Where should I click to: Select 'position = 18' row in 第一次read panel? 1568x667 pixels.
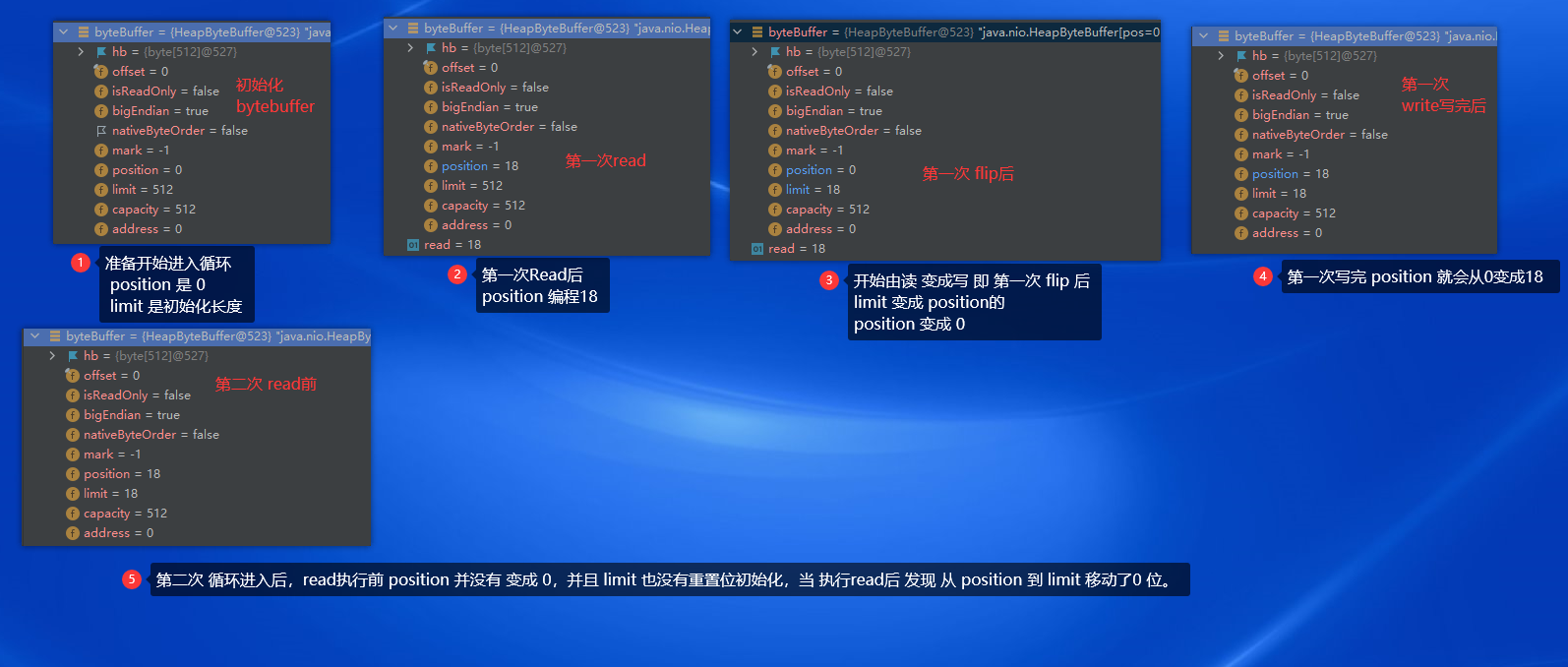pos(479,166)
